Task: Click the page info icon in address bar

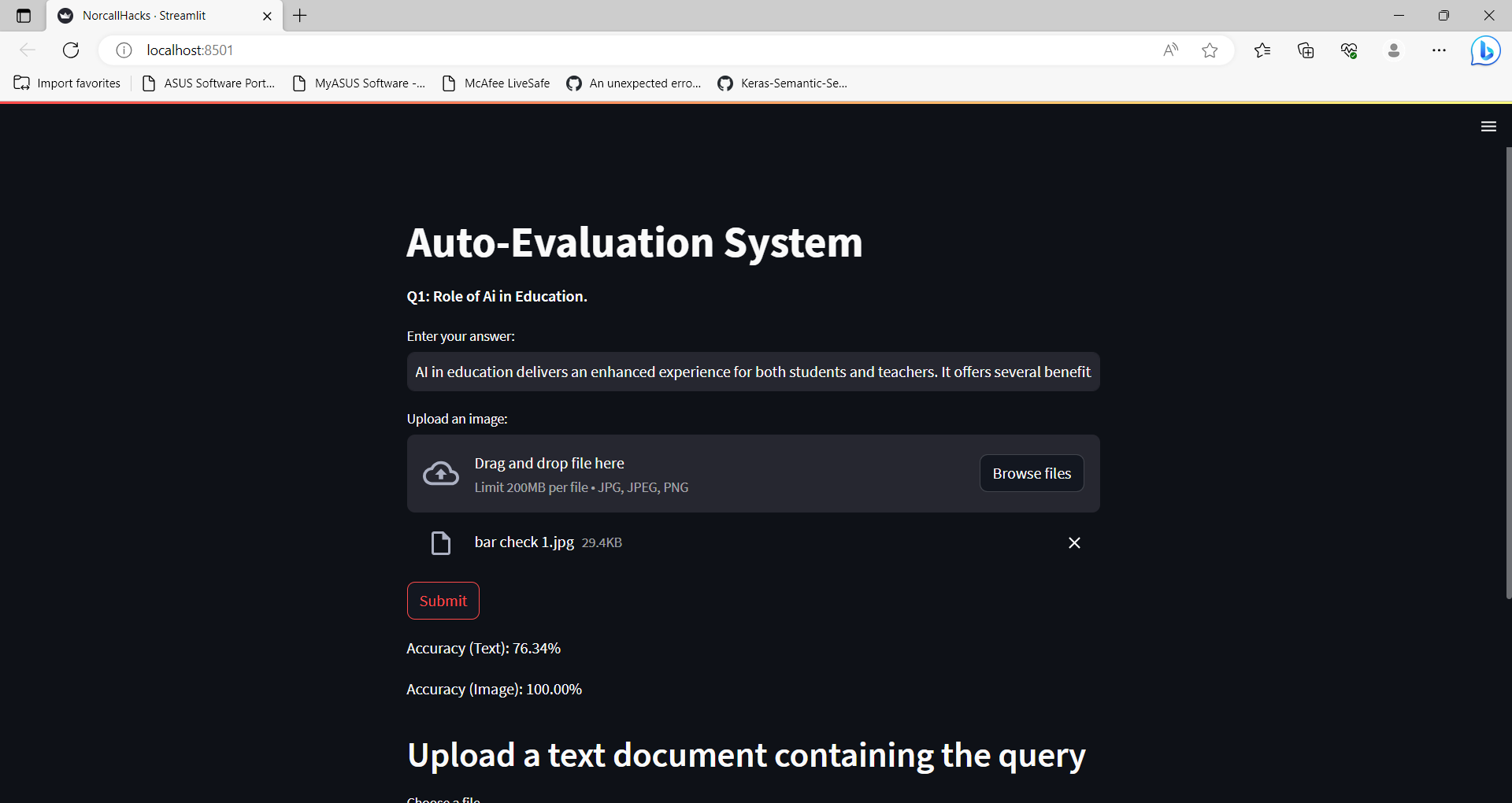Action: (123, 50)
